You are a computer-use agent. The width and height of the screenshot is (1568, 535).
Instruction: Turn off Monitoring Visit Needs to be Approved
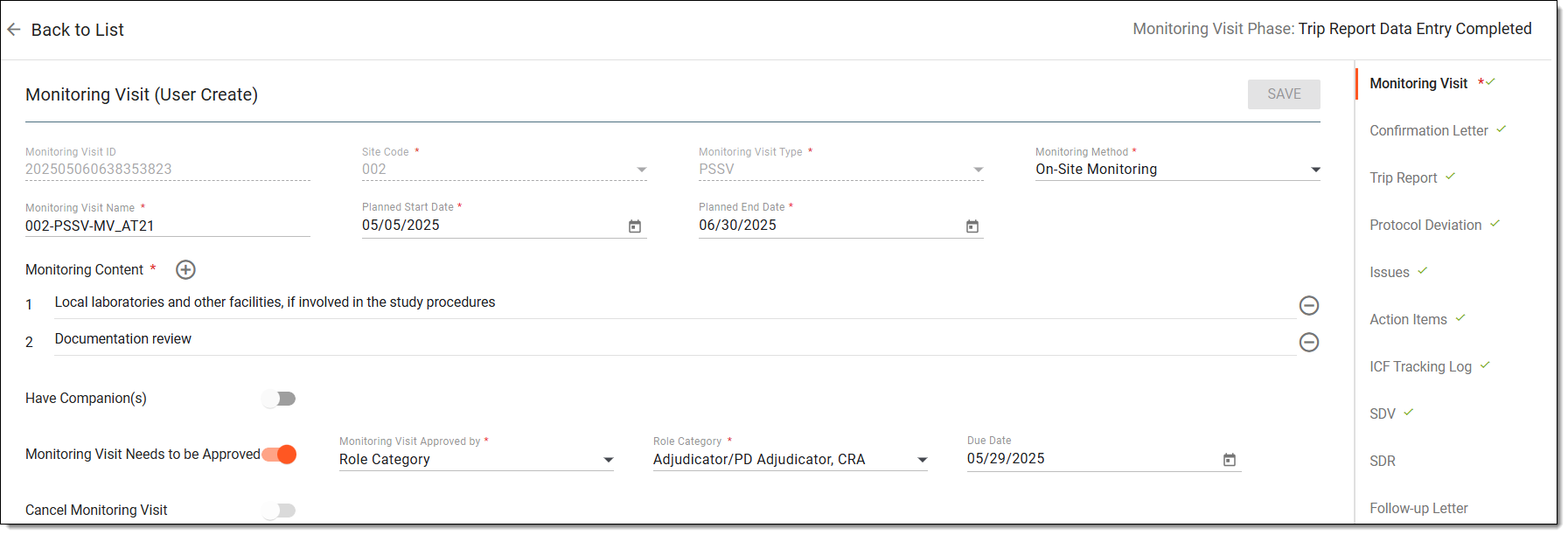(x=279, y=455)
